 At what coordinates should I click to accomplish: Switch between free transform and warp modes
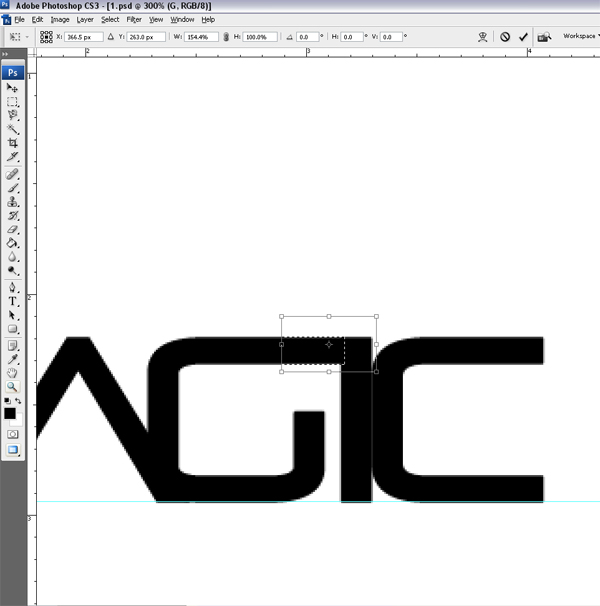pyautogui.click(x=482, y=37)
